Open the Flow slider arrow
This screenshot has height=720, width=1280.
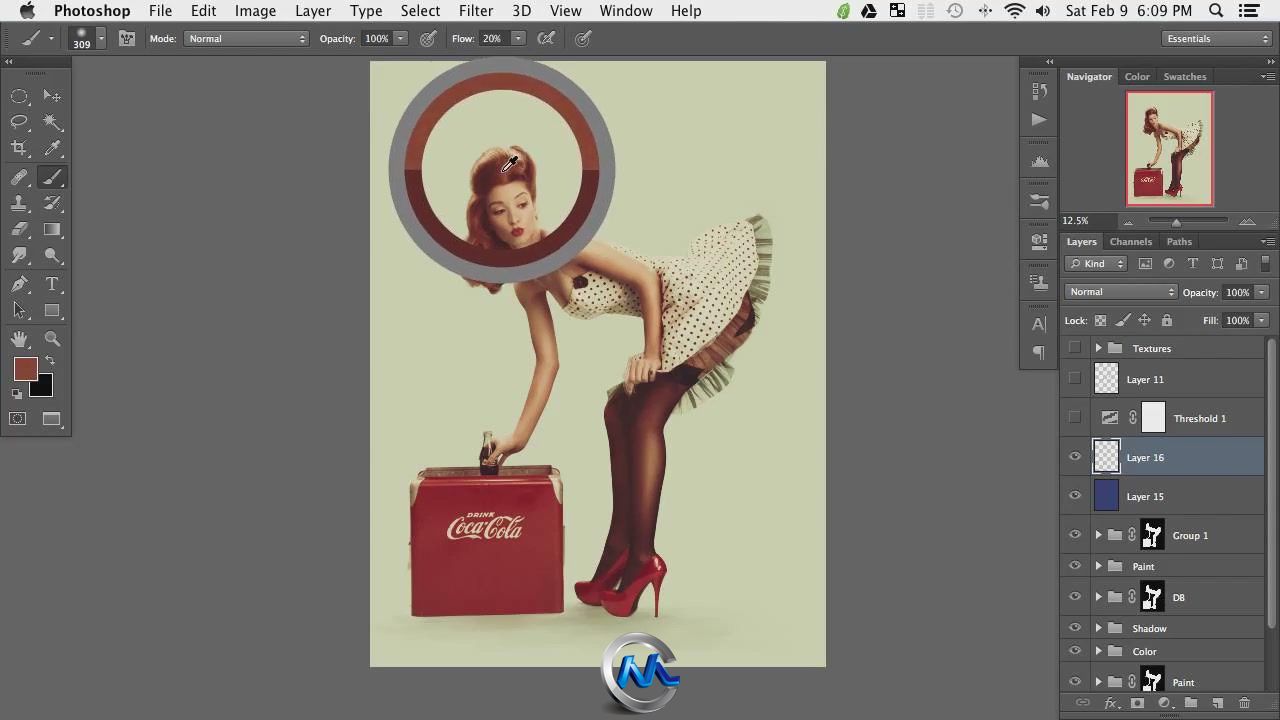coord(518,38)
